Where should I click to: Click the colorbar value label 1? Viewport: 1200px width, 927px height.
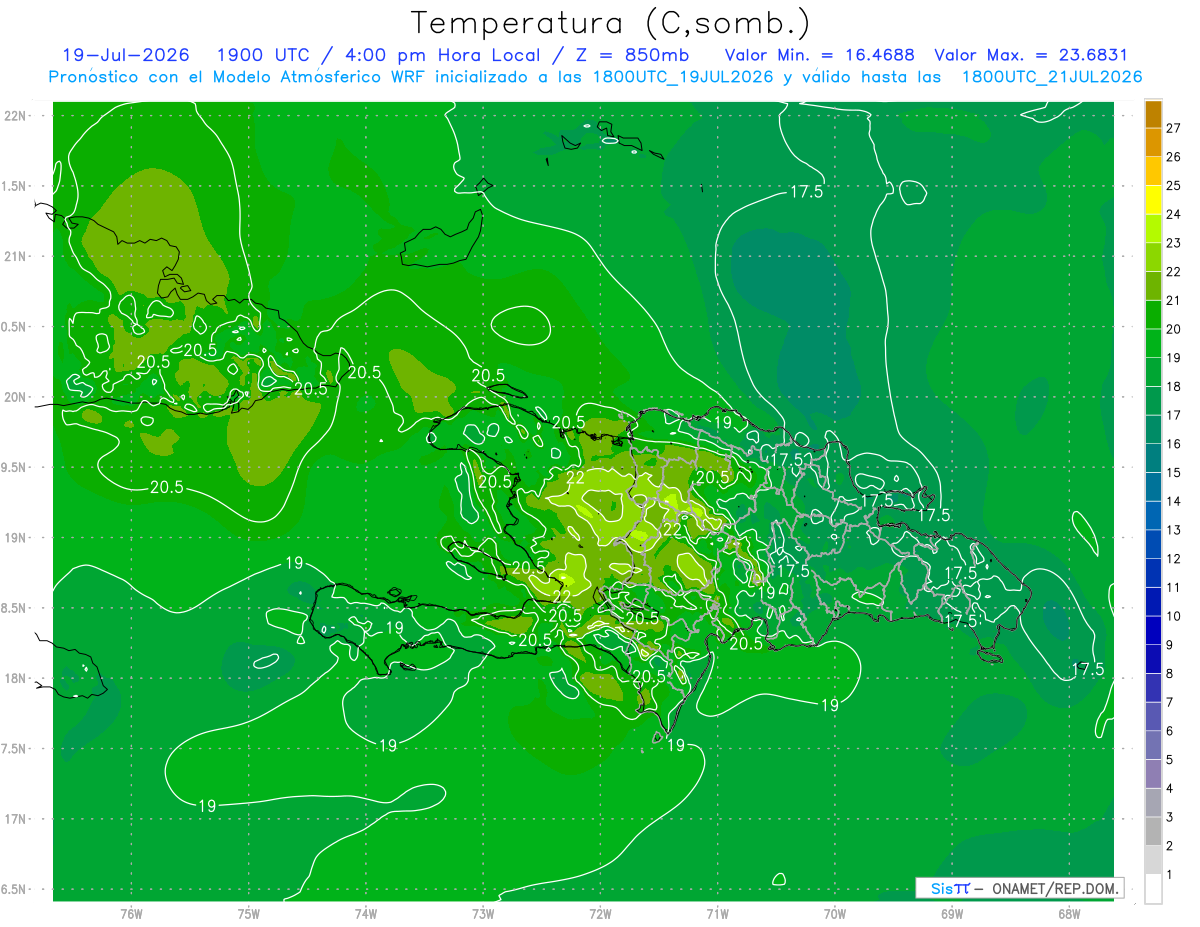coord(1170,875)
